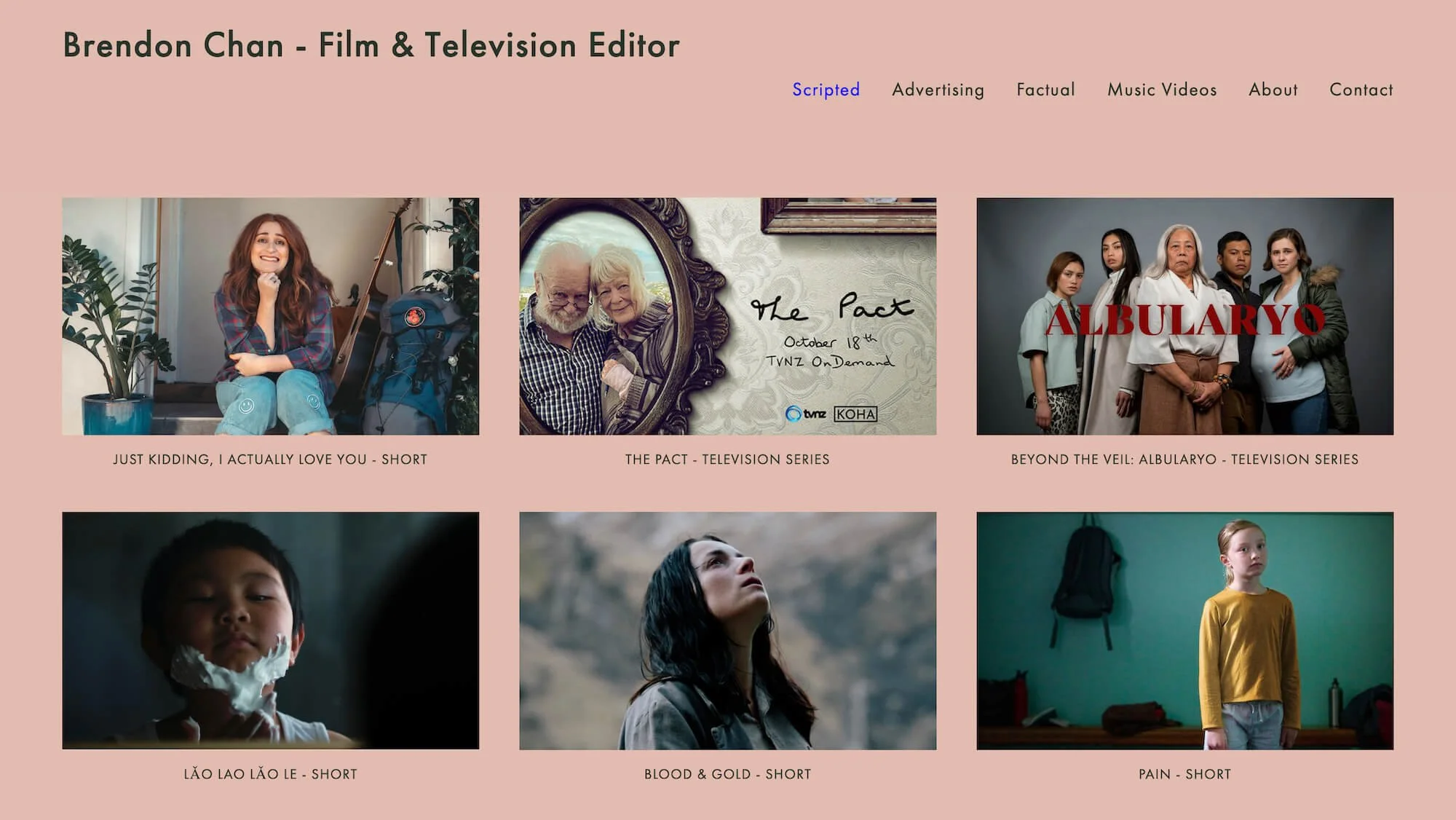Open Just Kidding, I Actually Love You thumbnail
Screen dimensions: 1456x820
click(x=270, y=316)
